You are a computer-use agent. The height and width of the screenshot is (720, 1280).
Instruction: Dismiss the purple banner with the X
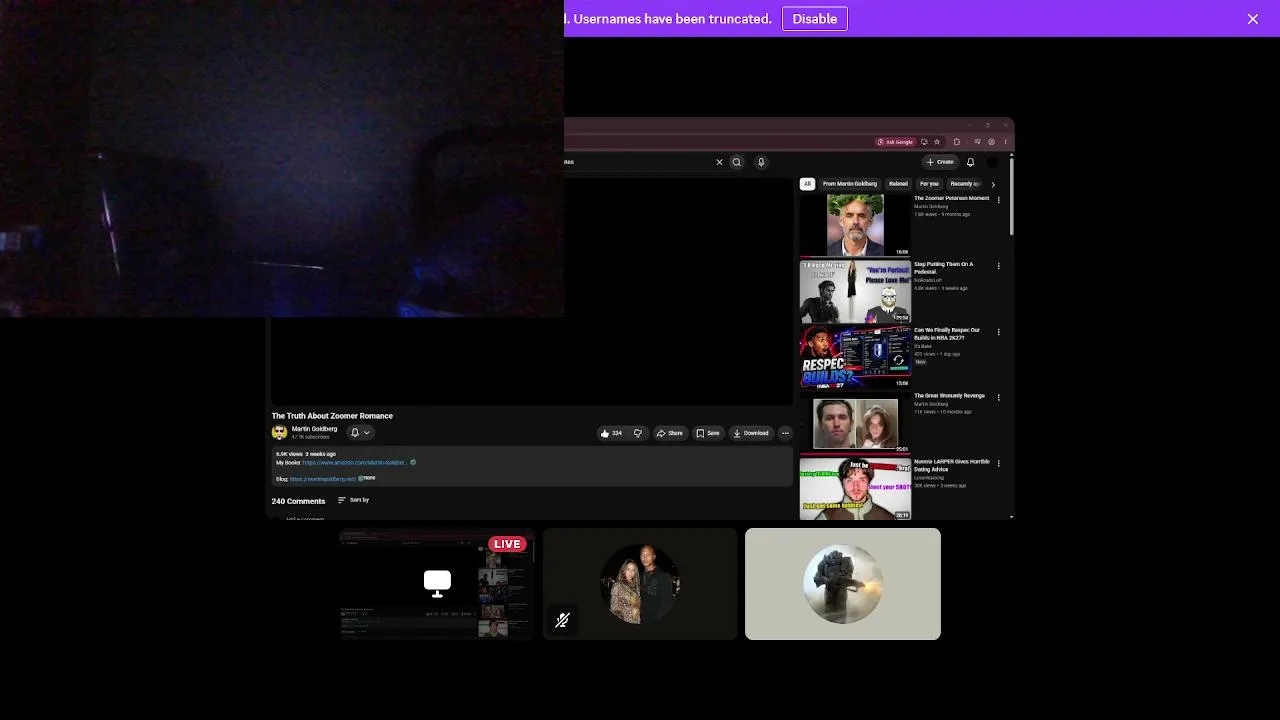1253,19
